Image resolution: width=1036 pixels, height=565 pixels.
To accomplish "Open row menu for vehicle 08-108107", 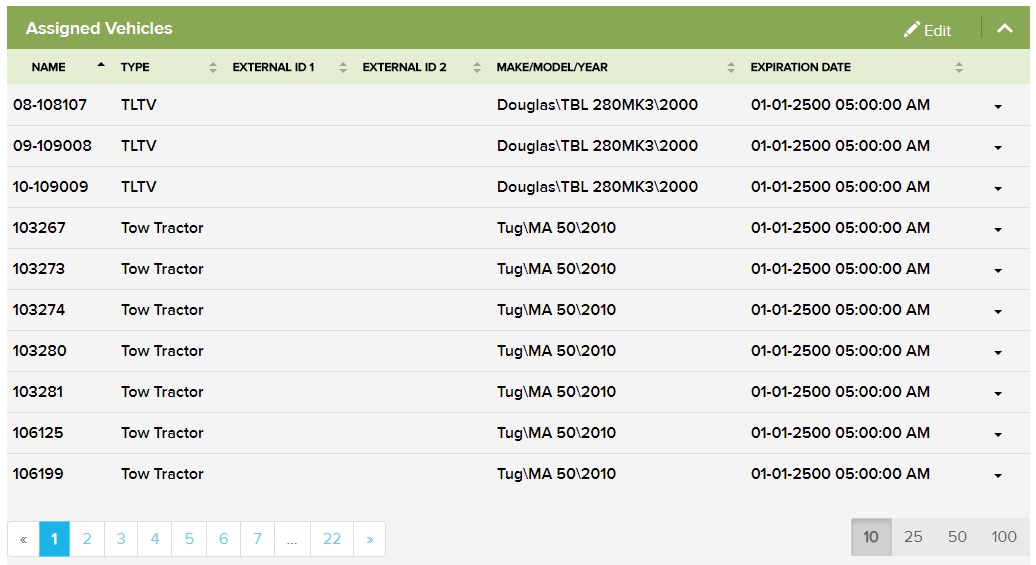I will [x=998, y=106].
